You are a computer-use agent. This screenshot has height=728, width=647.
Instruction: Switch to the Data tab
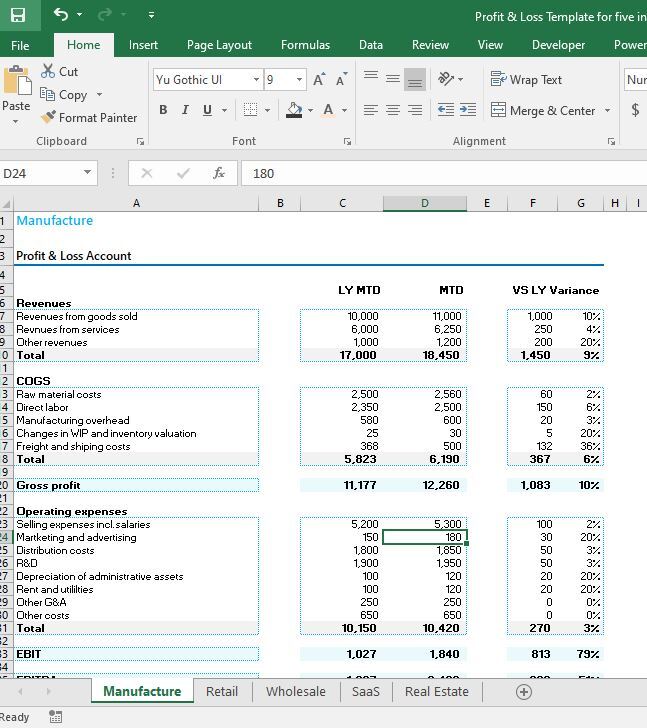pyautogui.click(x=370, y=45)
